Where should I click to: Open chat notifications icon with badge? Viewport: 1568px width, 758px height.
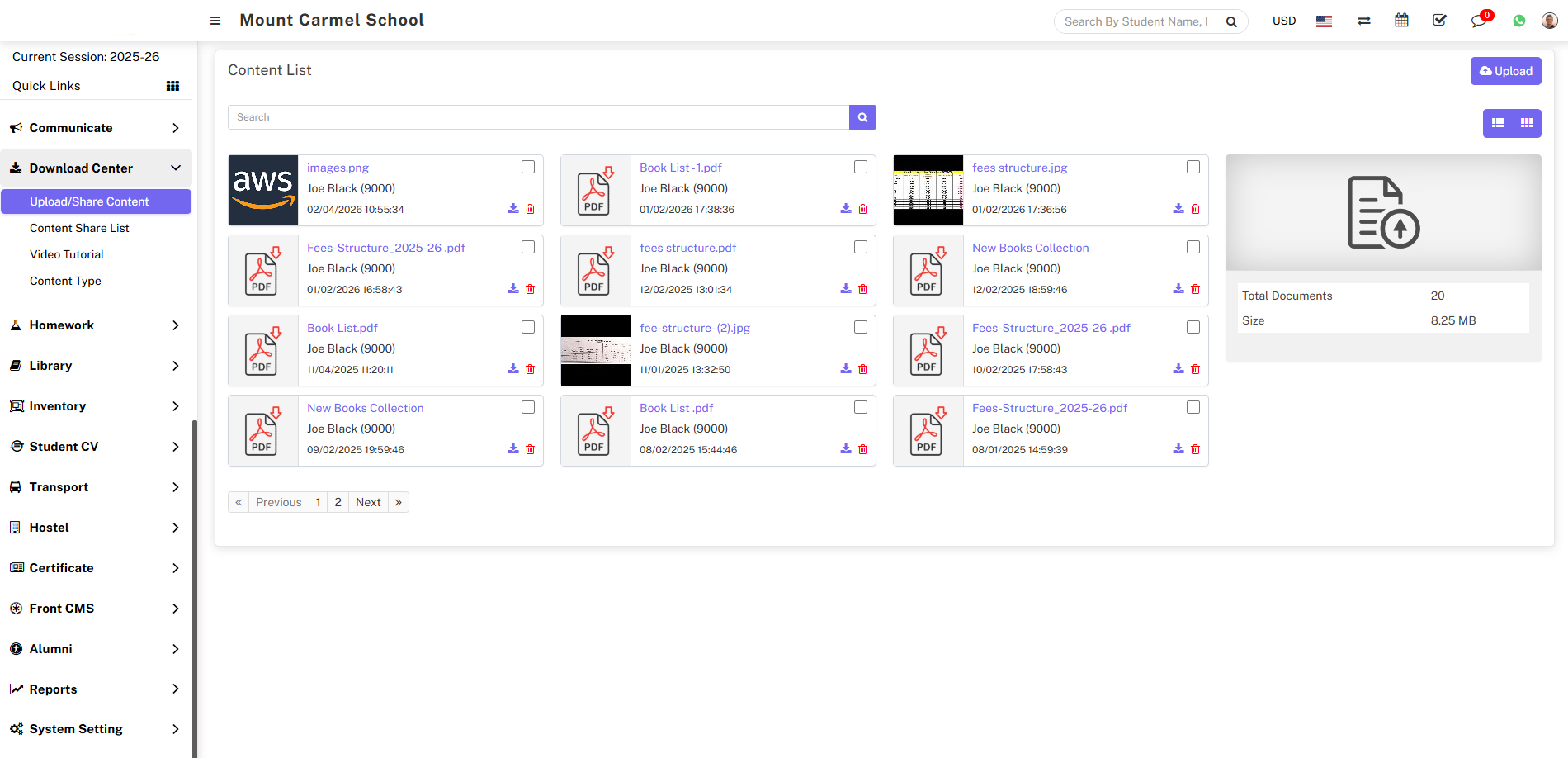pos(1478,21)
